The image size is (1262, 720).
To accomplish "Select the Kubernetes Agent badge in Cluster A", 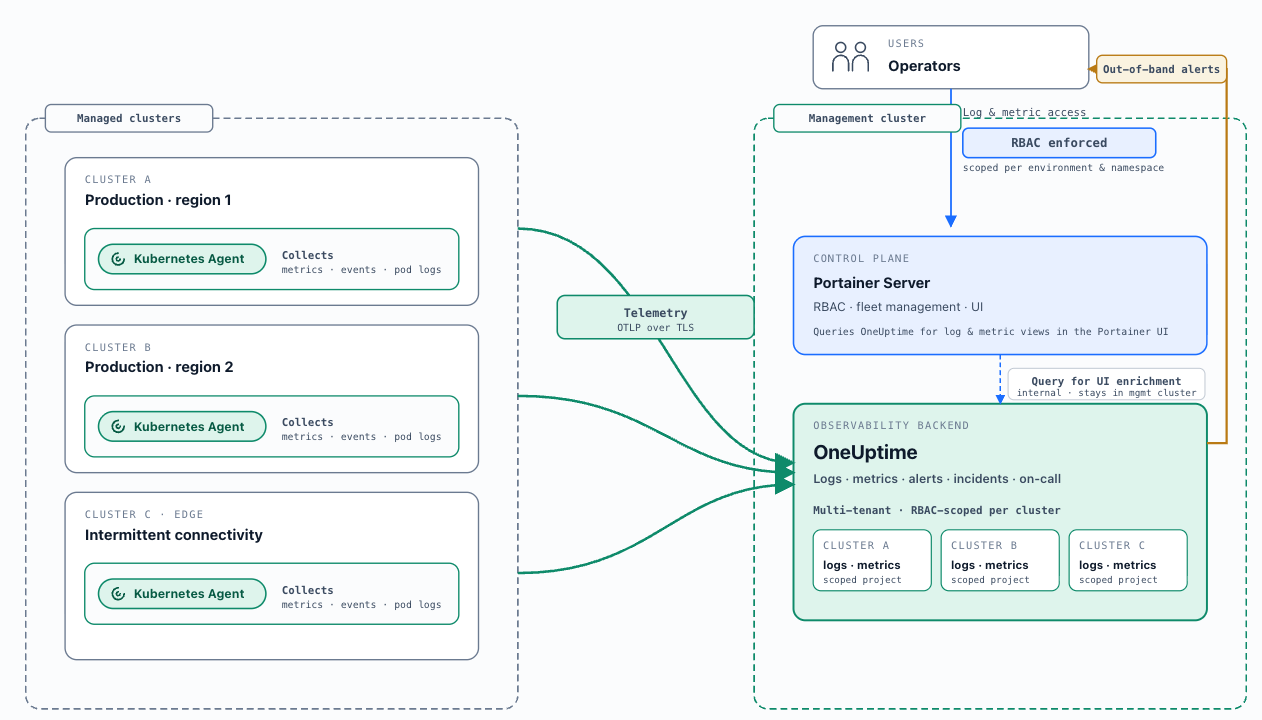I will click(x=183, y=259).
